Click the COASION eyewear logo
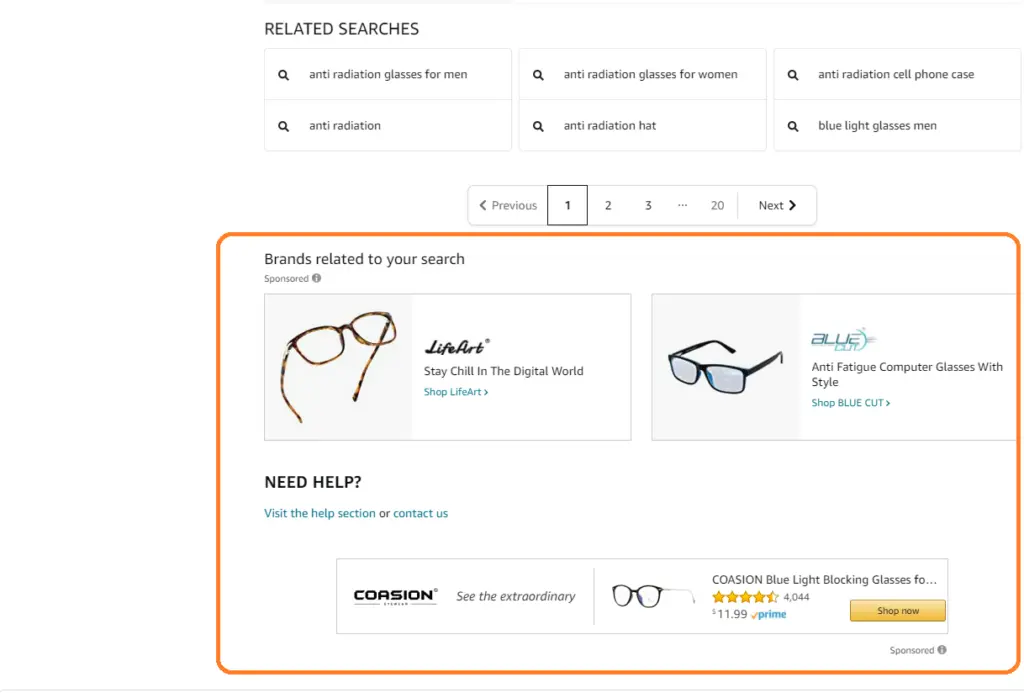The height and width of the screenshot is (693, 1024). [395, 597]
